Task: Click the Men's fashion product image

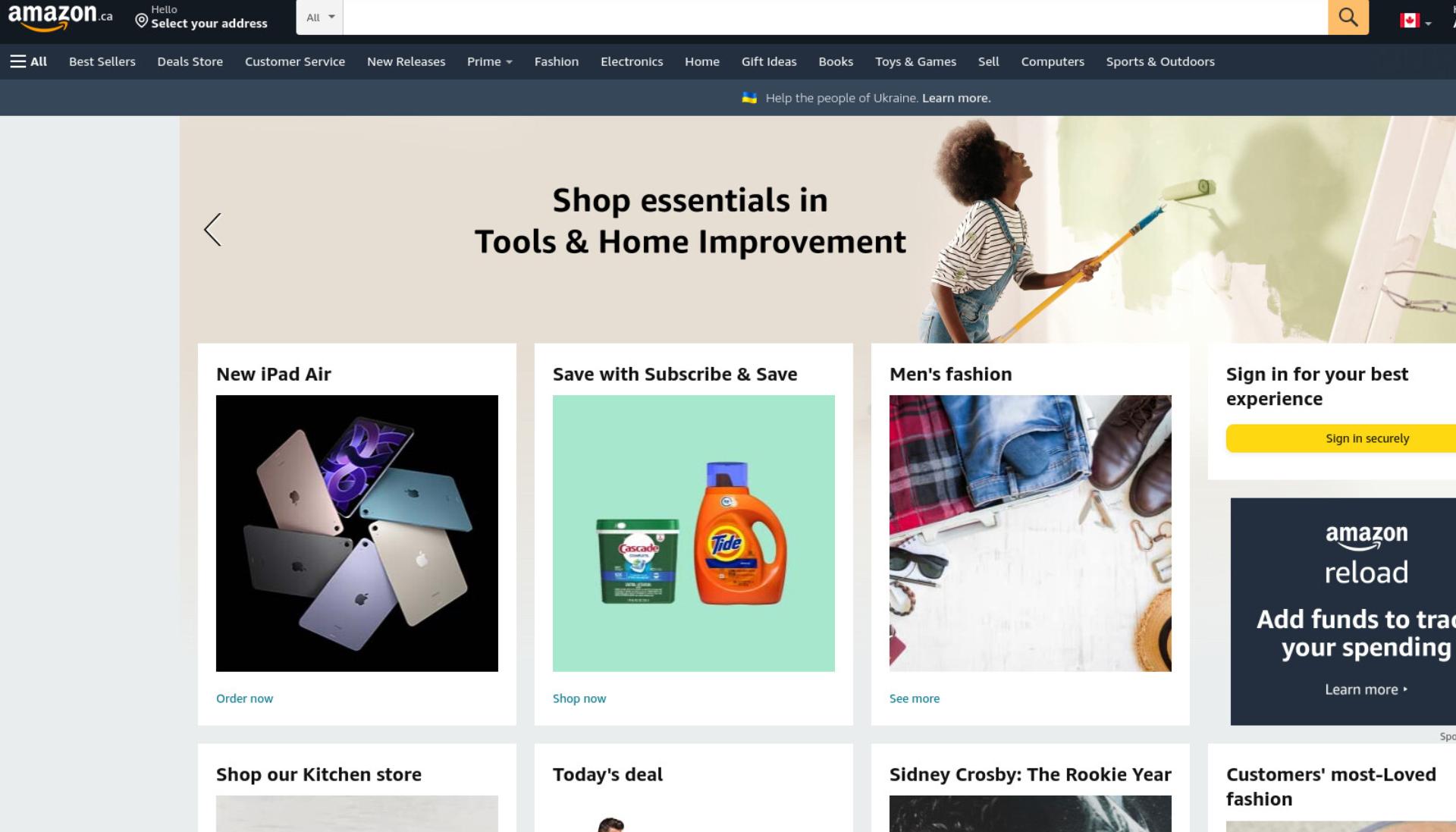Action: click(1030, 533)
